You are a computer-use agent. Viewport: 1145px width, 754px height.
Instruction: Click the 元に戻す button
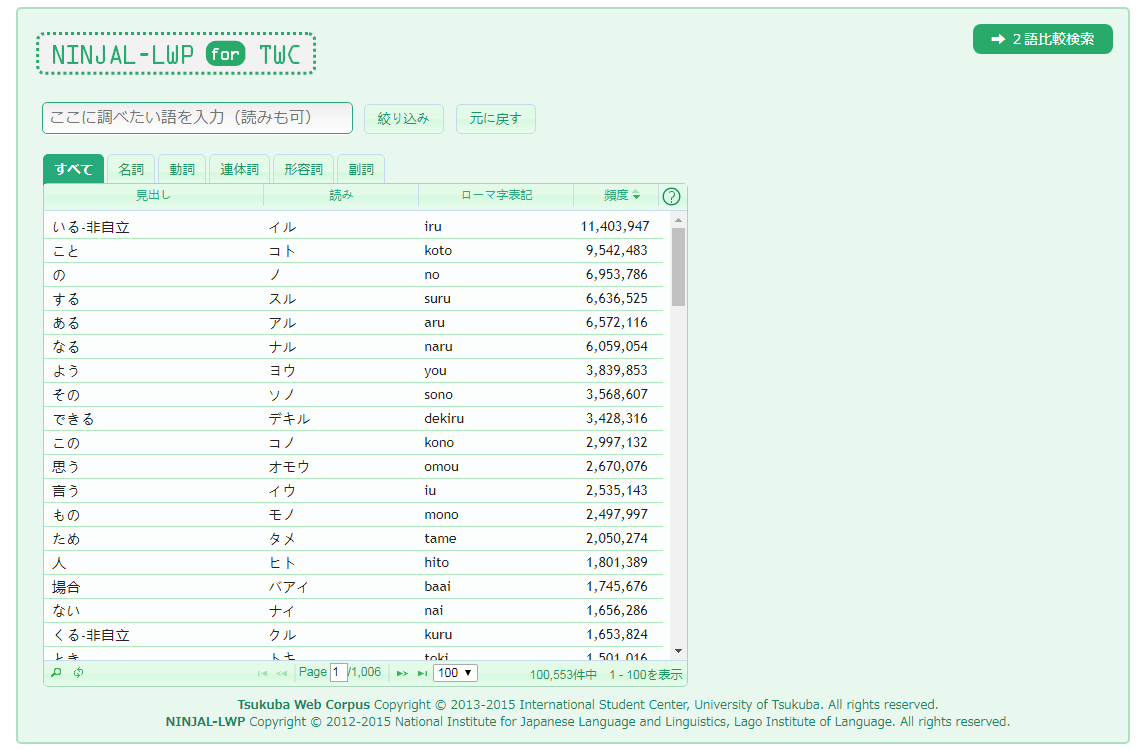coord(495,118)
